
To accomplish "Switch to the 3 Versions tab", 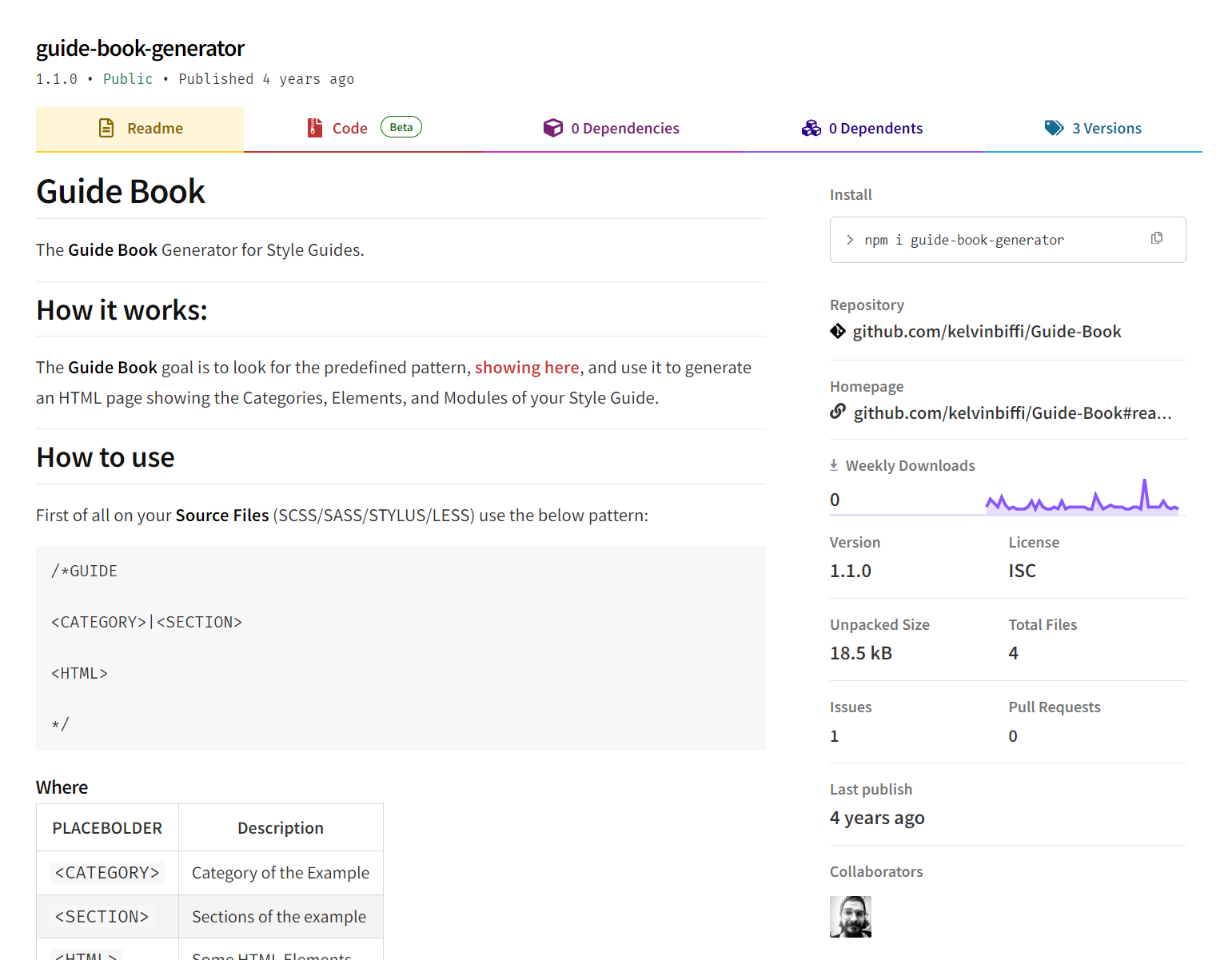I will coord(1106,129).
